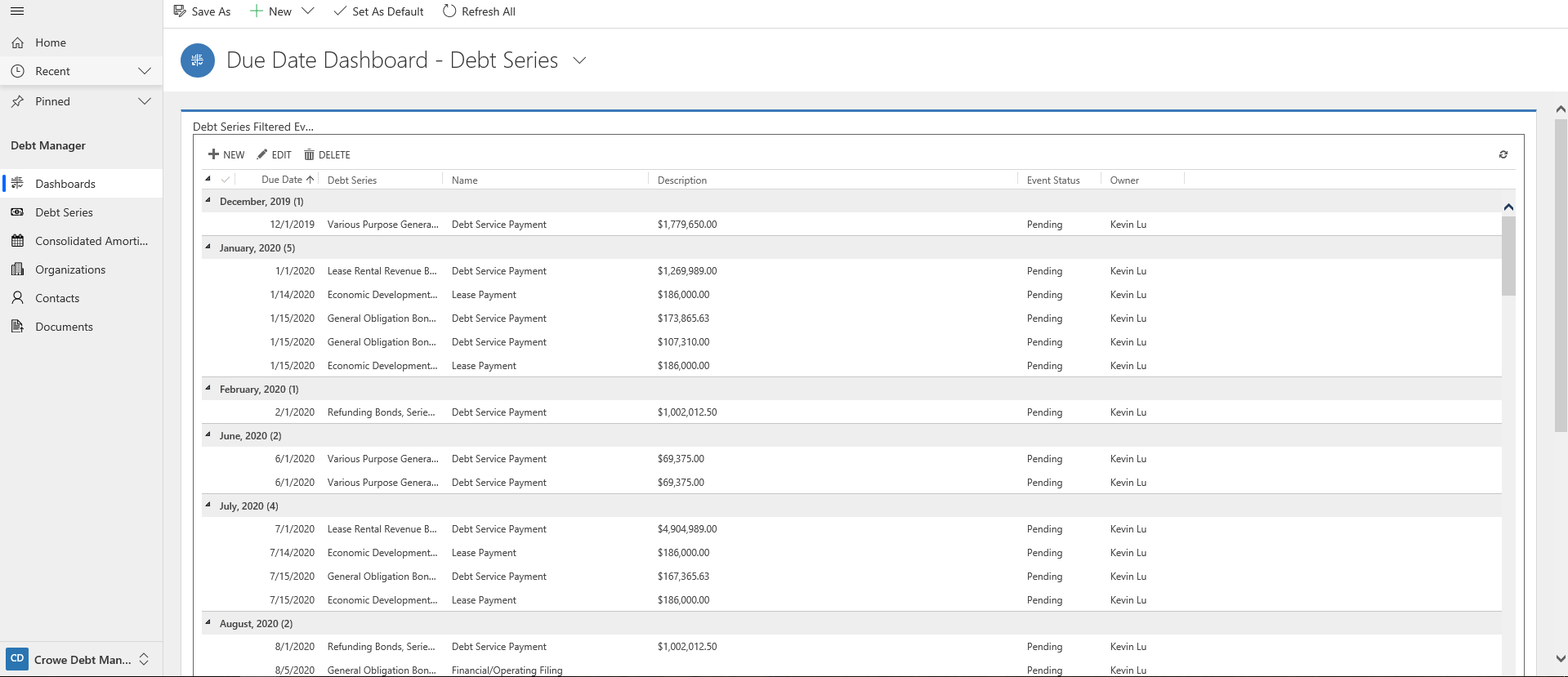The image size is (1568, 677).
Task: Click the grid's vertical scrollbar thumb
Action: 1508,255
